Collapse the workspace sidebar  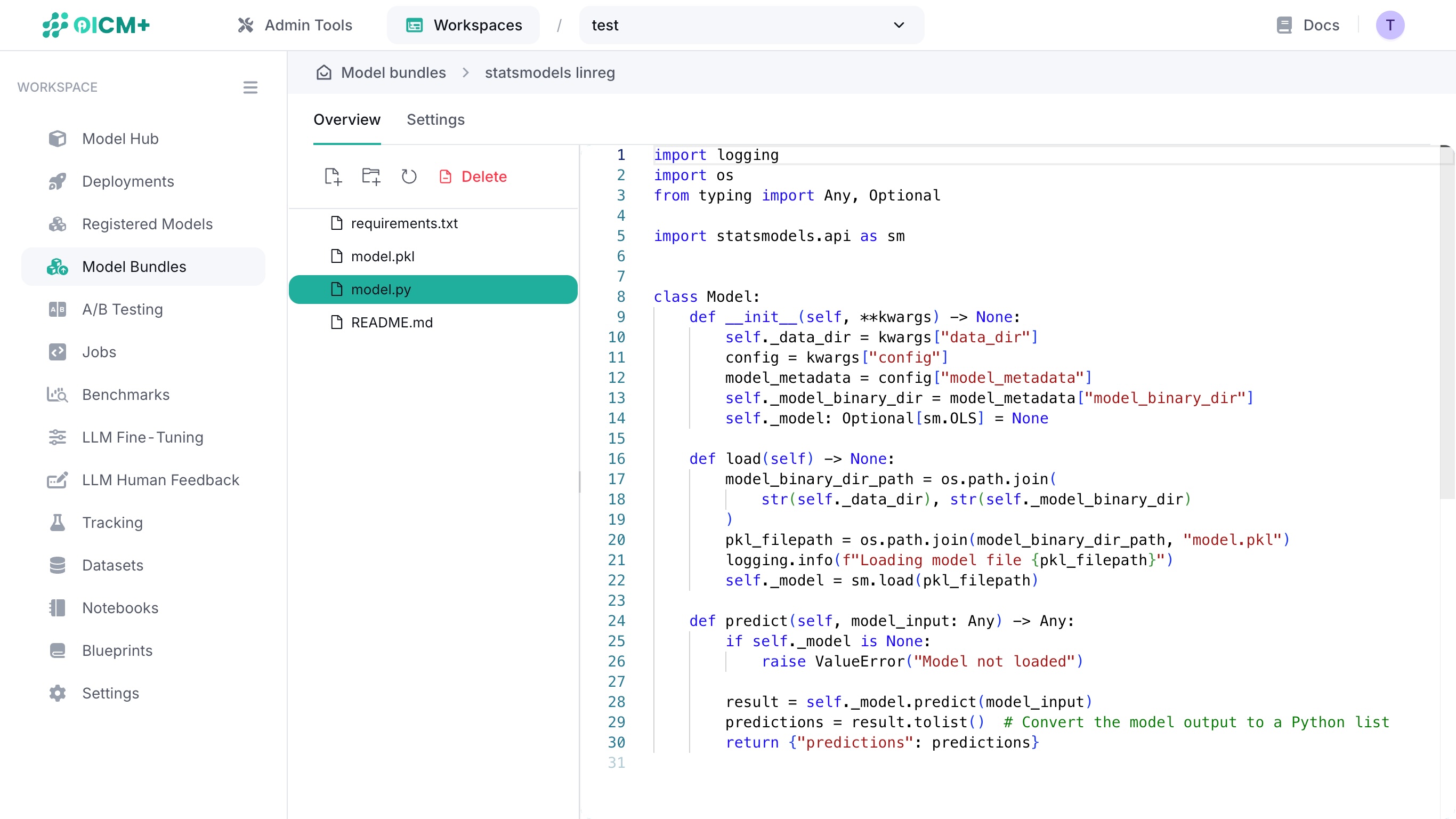[250, 87]
